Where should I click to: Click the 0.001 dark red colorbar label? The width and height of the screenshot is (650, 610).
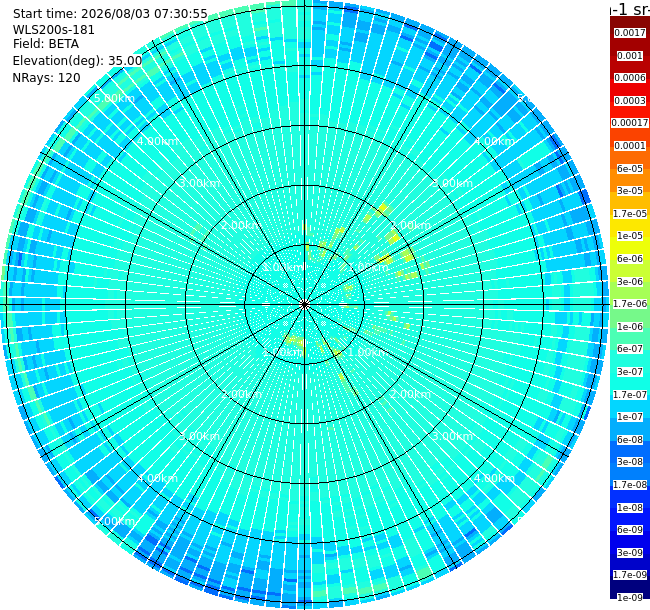click(x=630, y=56)
